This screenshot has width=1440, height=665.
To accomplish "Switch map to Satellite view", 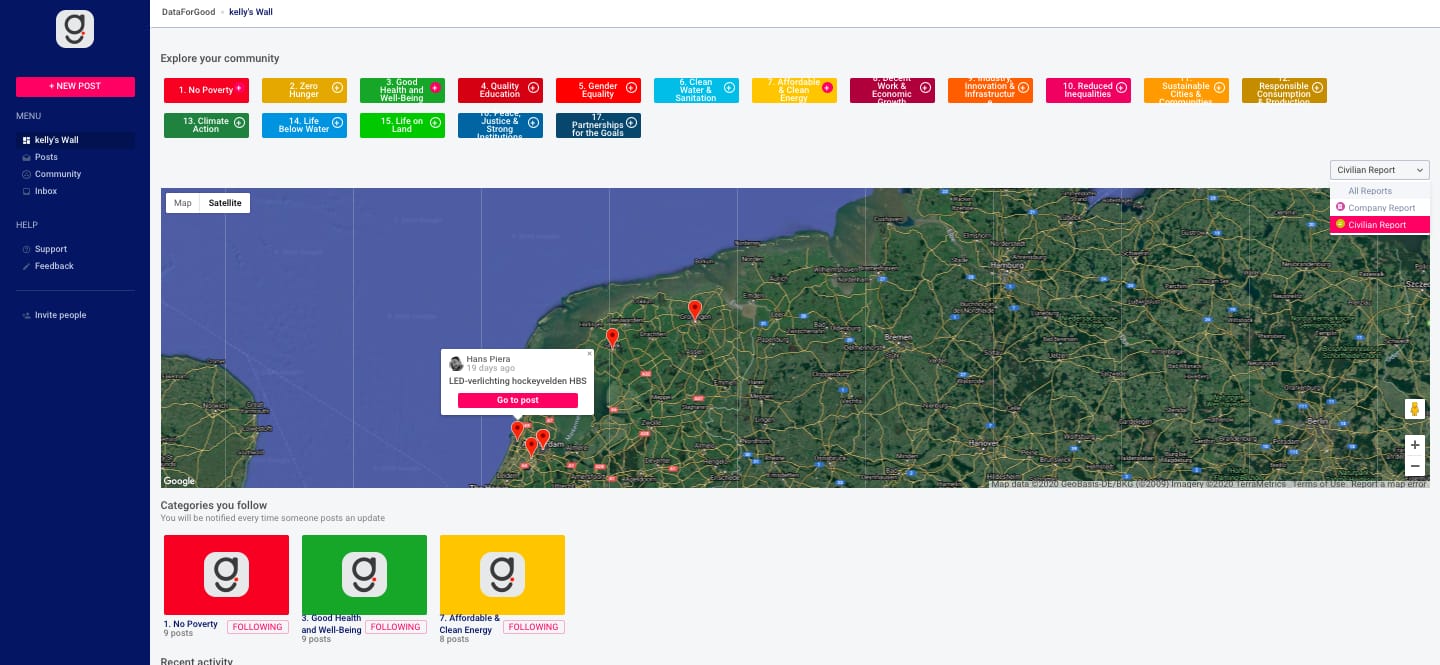I will pyautogui.click(x=225, y=203).
